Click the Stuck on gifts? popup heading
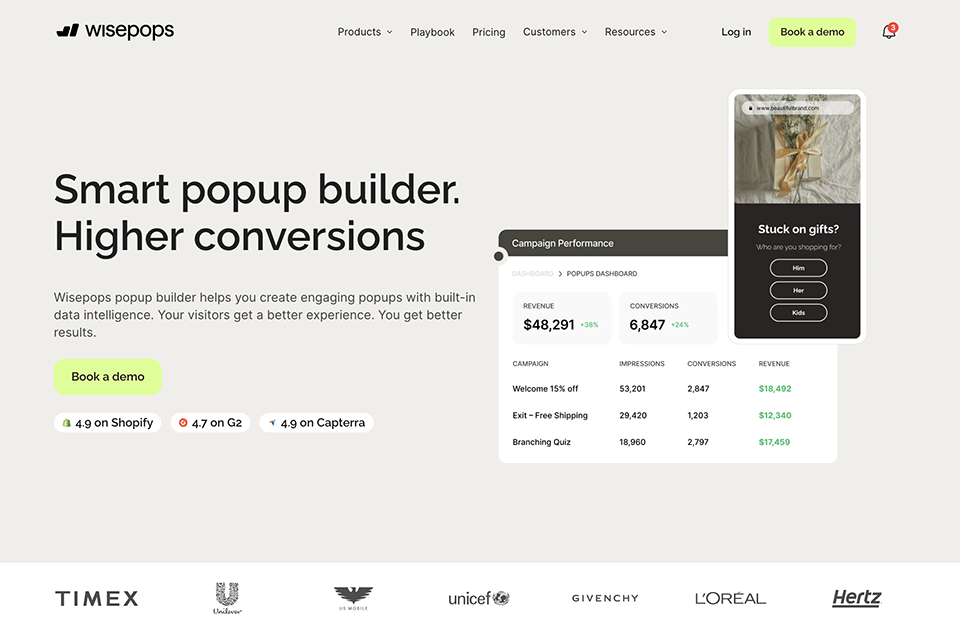Viewport: 960px width, 640px height. pos(798,229)
